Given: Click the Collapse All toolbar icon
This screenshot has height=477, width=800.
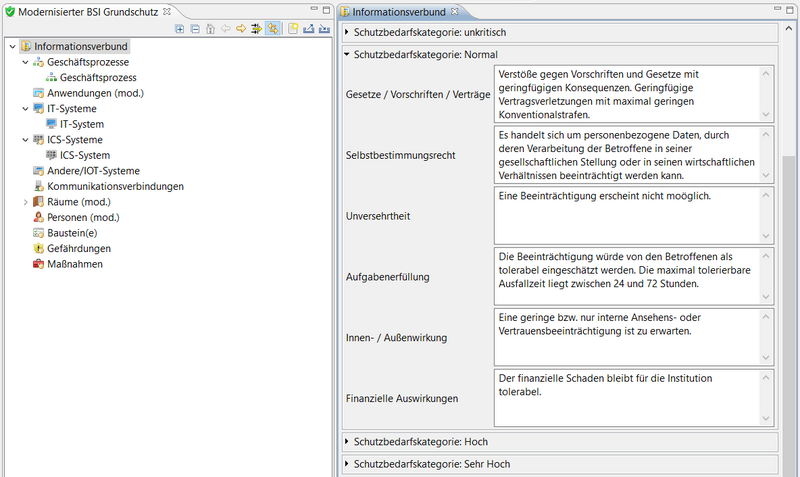Looking at the screenshot, I should 195,29.
